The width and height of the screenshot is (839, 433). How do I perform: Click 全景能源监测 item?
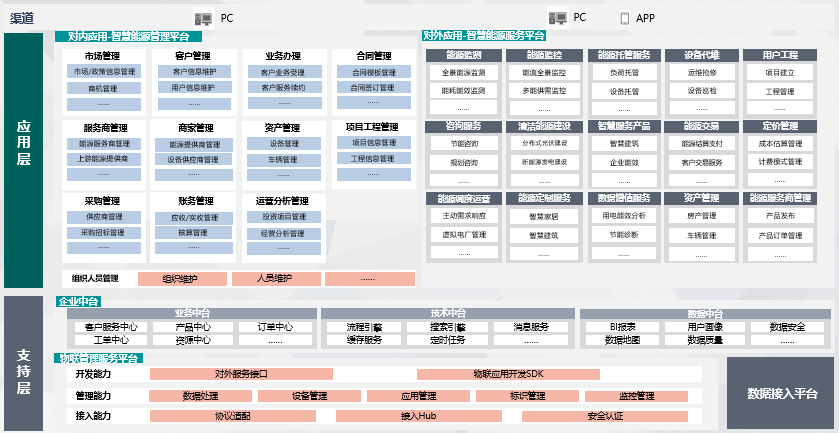tap(464, 72)
